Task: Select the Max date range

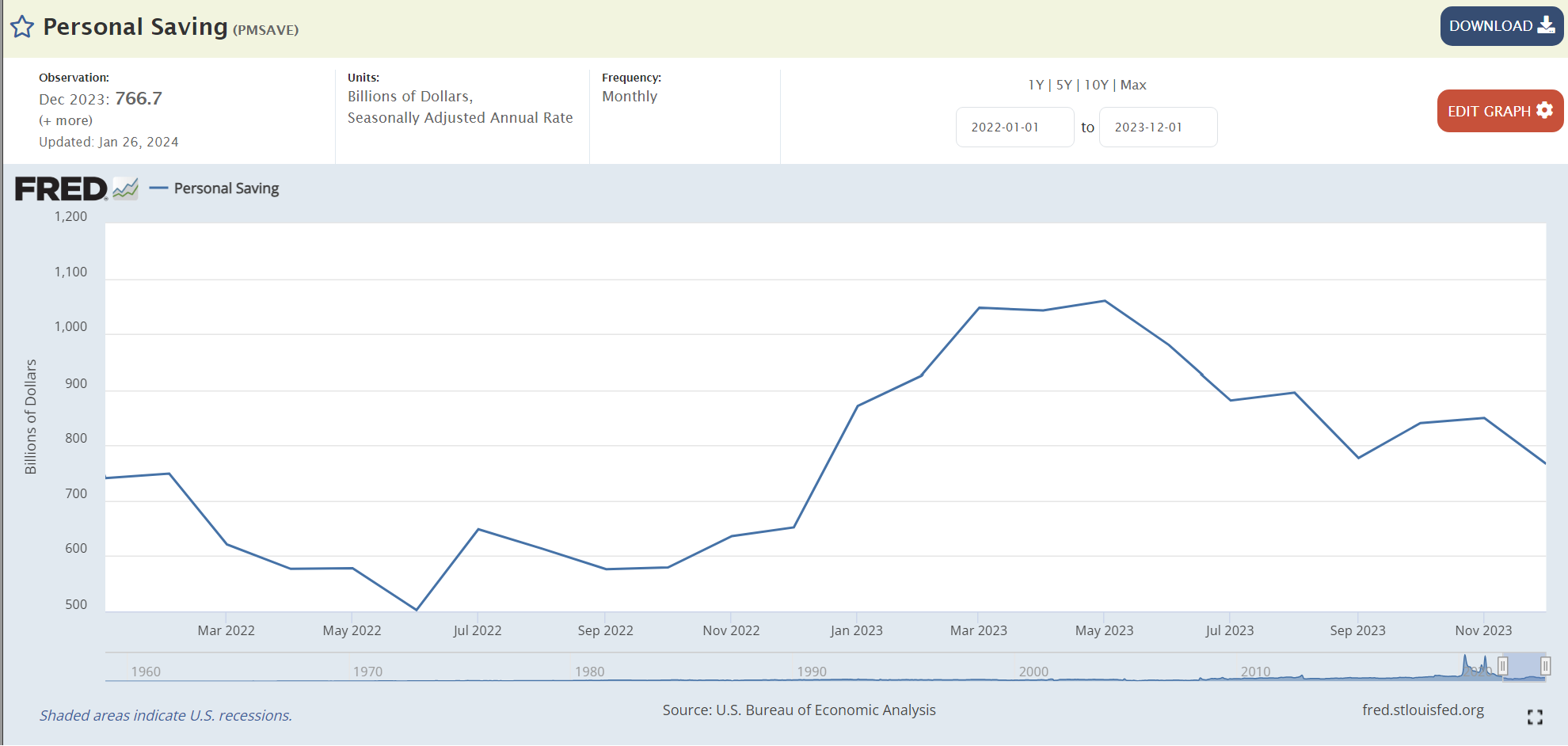Action: 1133,85
